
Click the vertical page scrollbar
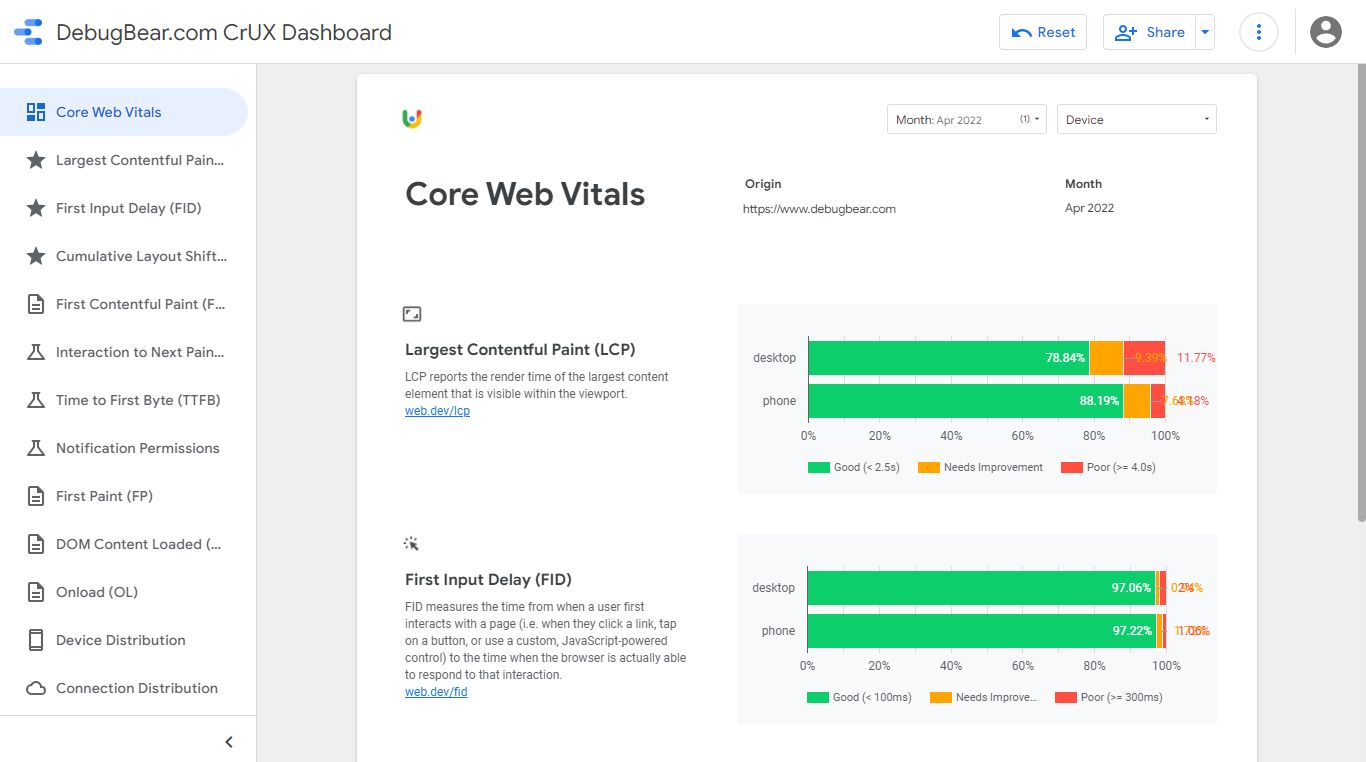(1361, 293)
